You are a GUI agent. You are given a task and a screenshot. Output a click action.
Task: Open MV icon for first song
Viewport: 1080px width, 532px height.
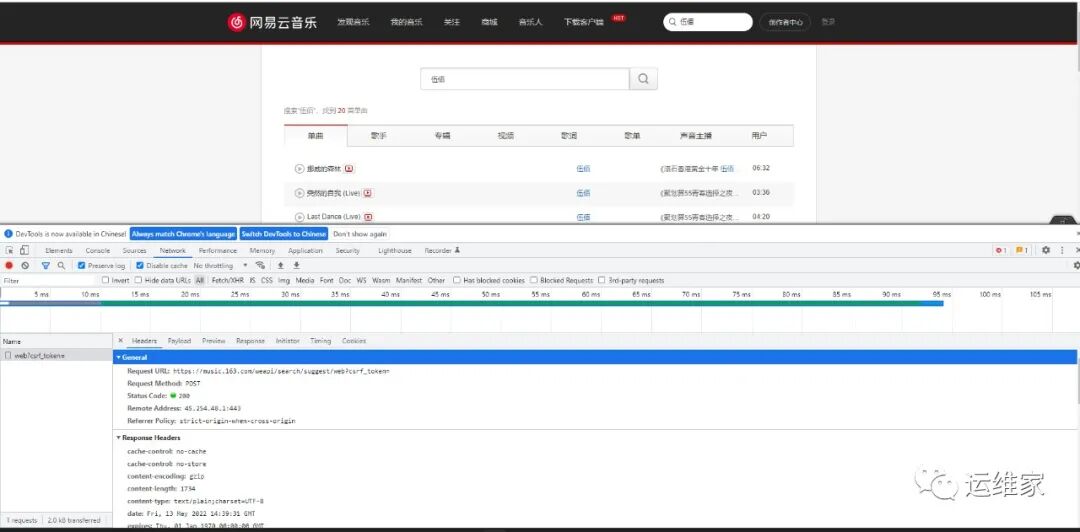tap(349, 168)
